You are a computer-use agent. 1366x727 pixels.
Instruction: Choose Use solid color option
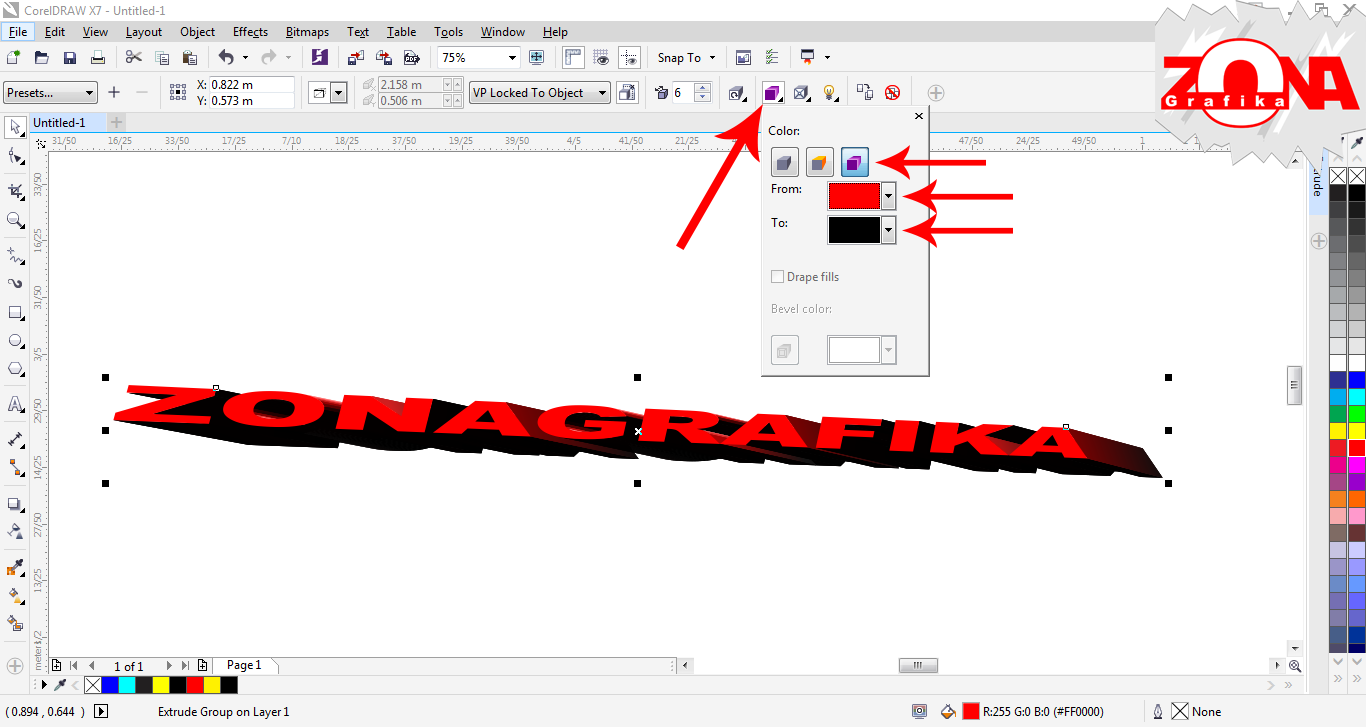coord(820,162)
